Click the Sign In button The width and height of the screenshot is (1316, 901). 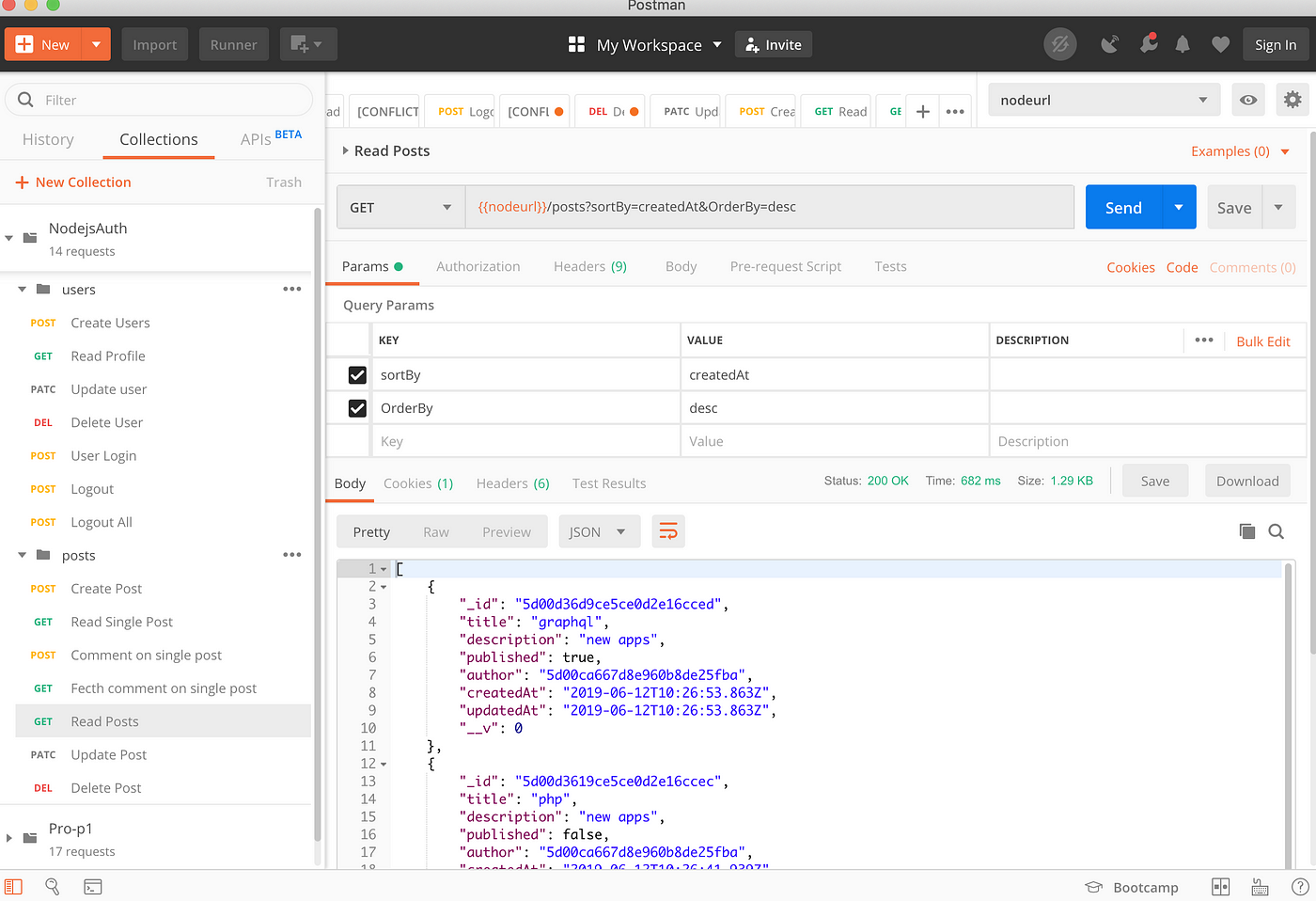click(1276, 44)
